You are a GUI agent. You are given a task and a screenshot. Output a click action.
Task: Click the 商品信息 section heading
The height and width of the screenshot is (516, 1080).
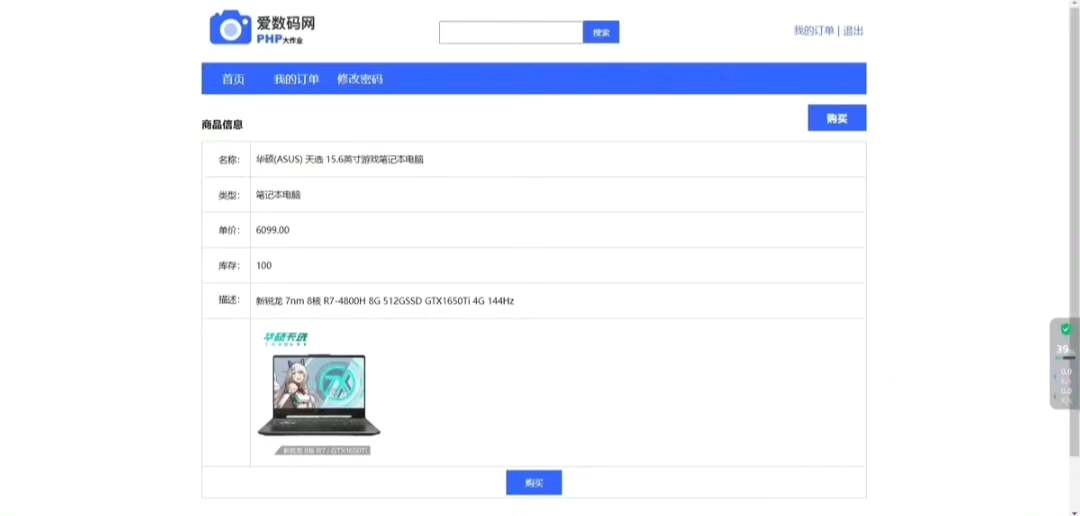[222, 125]
